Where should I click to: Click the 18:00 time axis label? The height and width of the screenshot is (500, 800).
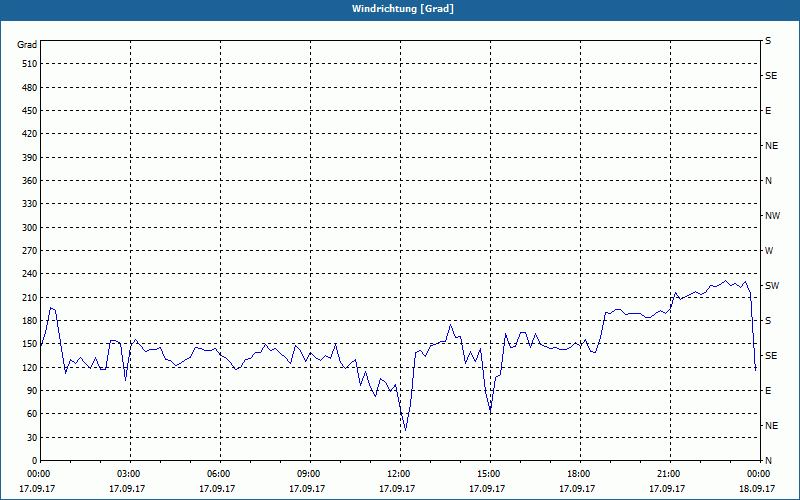(580, 474)
